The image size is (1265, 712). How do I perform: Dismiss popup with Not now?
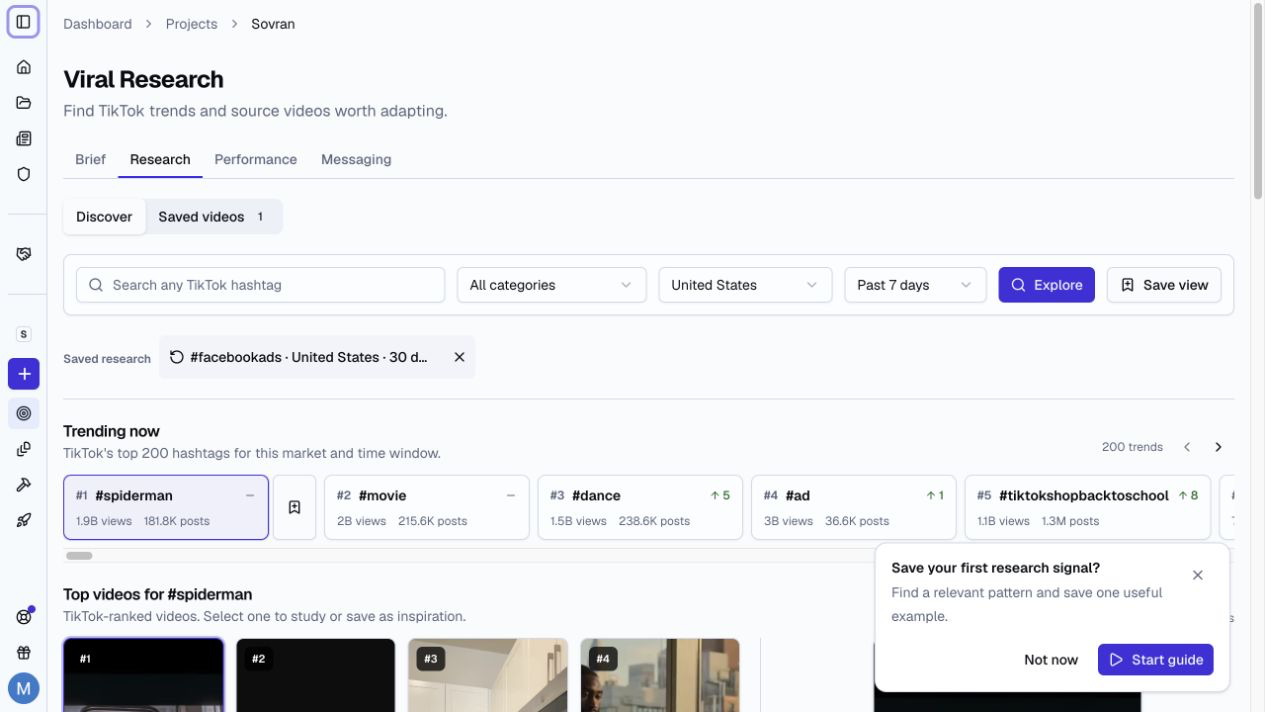pos(1051,660)
